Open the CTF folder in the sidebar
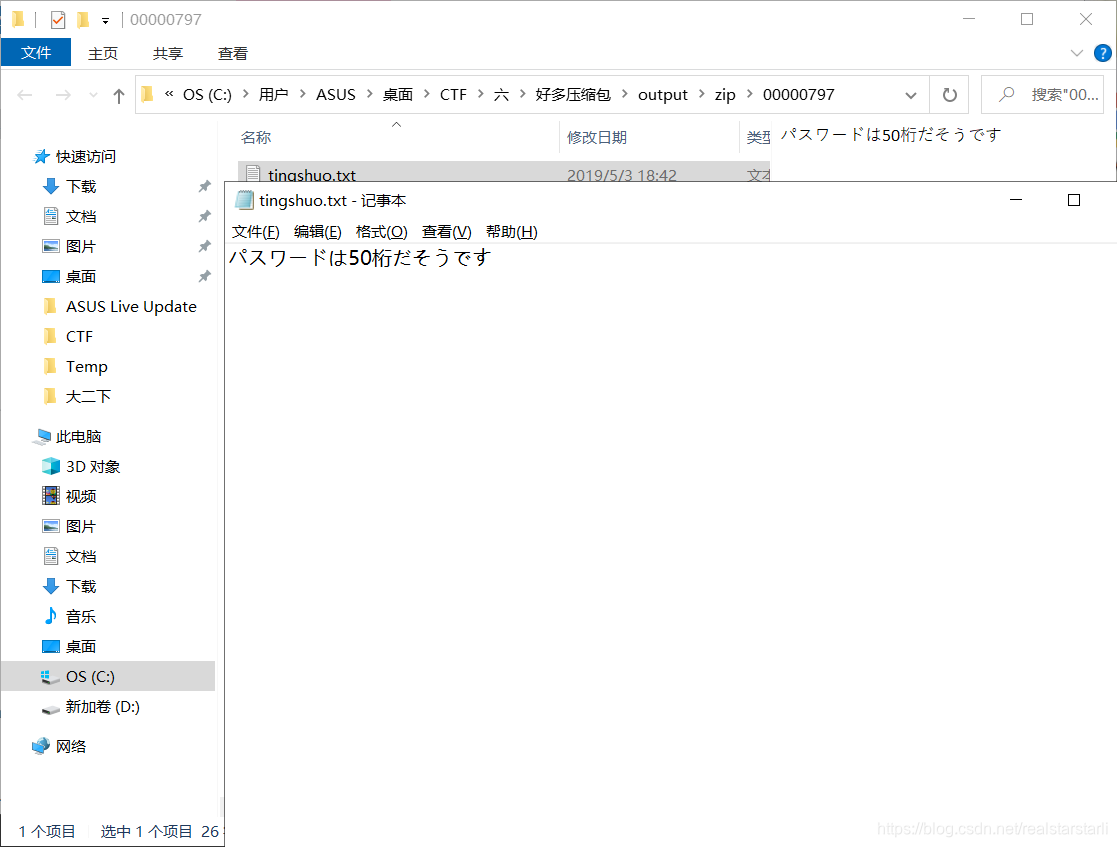The height and width of the screenshot is (847, 1117). (x=79, y=336)
